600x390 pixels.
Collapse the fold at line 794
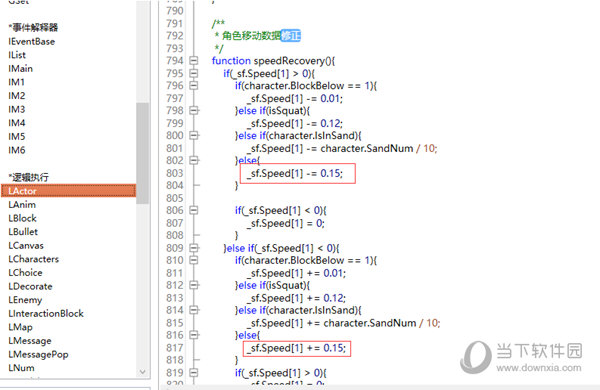point(194,61)
